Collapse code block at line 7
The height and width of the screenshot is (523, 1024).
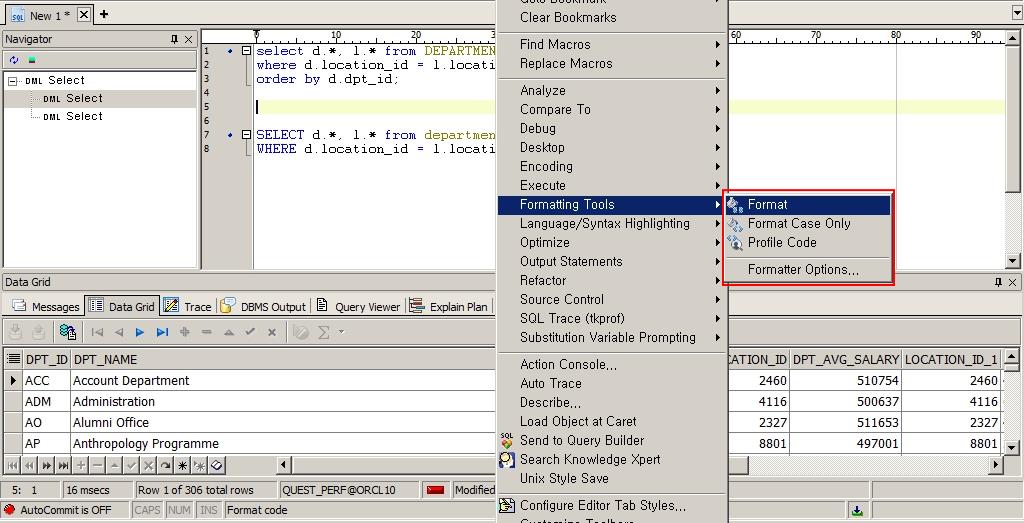pyautogui.click(x=246, y=135)
